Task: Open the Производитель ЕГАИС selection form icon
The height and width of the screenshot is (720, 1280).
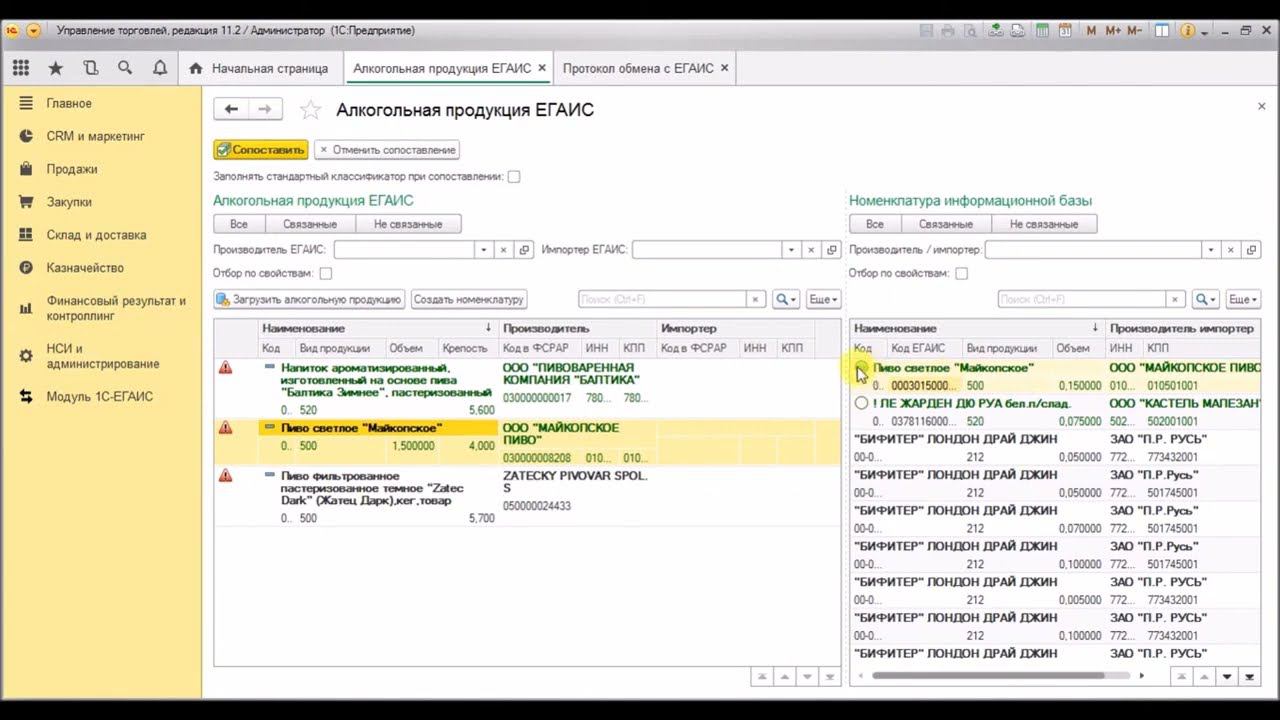Action: [523, 250]
